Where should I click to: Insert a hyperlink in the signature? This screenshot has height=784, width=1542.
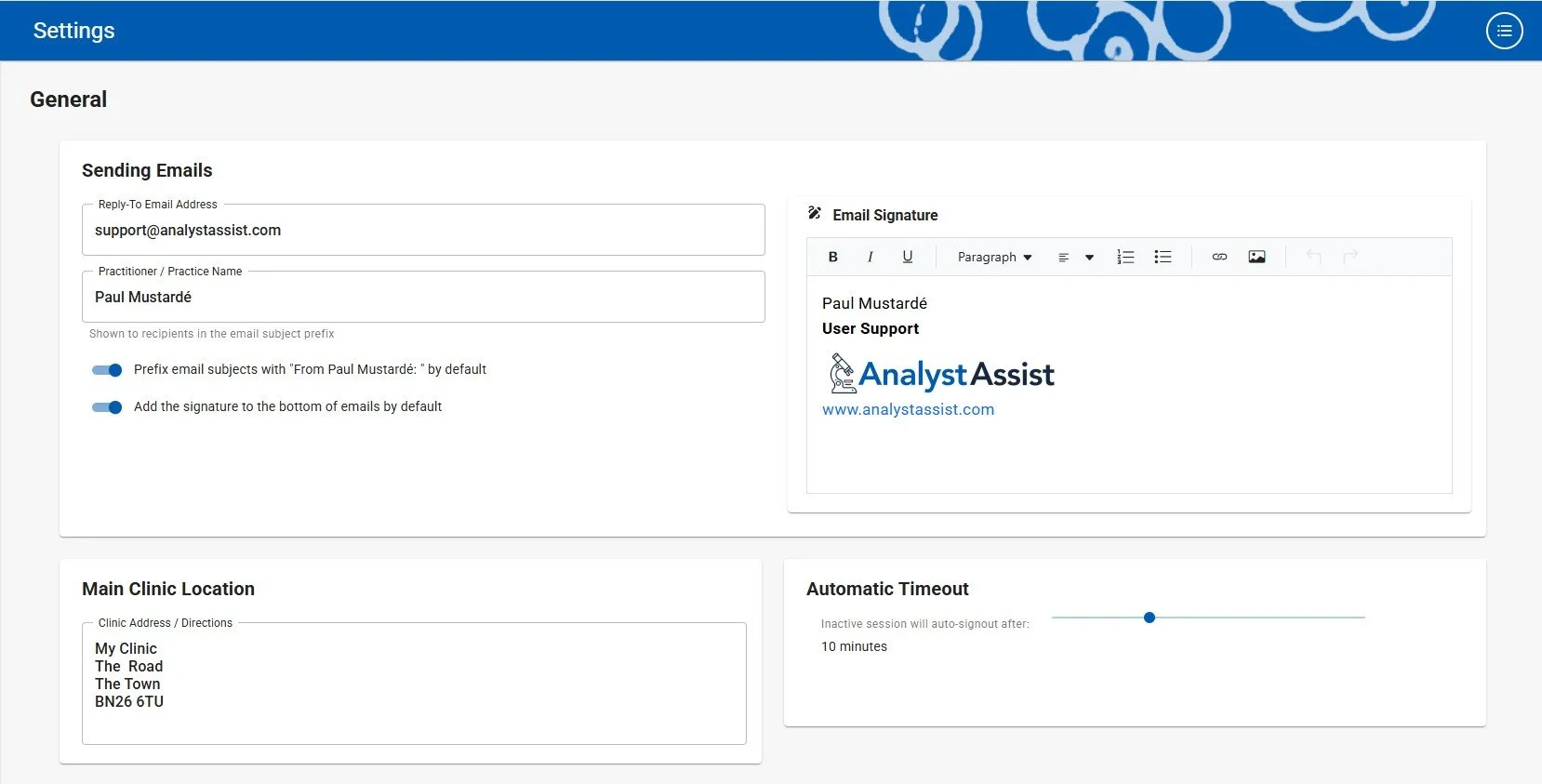1219,257
